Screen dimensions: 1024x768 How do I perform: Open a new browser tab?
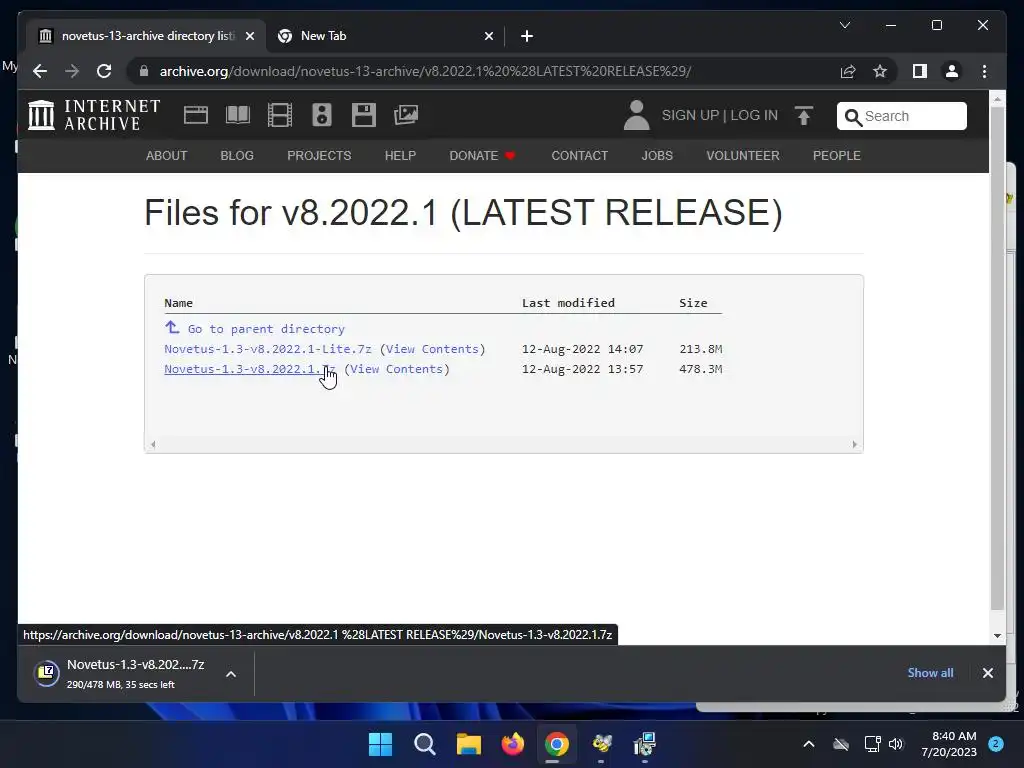click(527, 36)
